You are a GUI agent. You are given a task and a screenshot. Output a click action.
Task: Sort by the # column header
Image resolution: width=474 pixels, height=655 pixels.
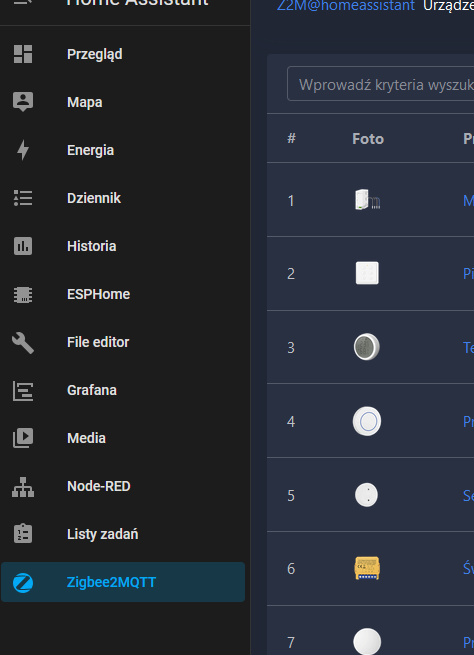coord(291,138)
